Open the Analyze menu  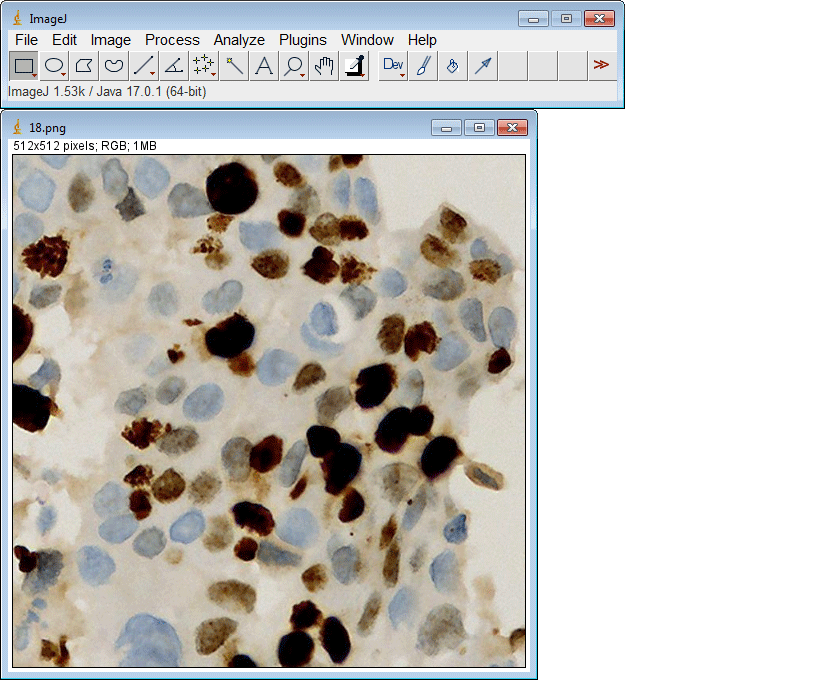239,40
